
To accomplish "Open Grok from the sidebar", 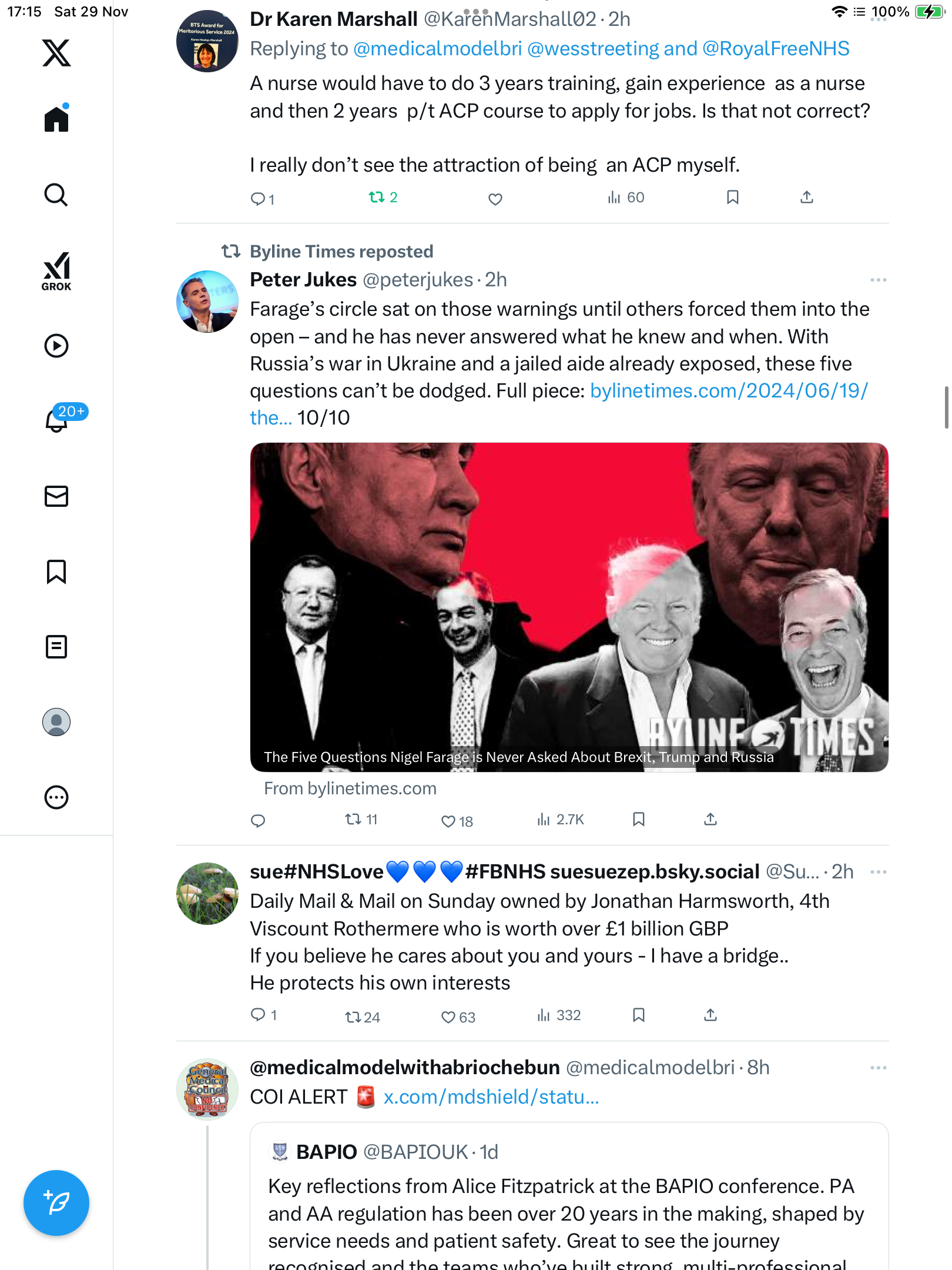I will pyautogui.click(x=56, y=272).
